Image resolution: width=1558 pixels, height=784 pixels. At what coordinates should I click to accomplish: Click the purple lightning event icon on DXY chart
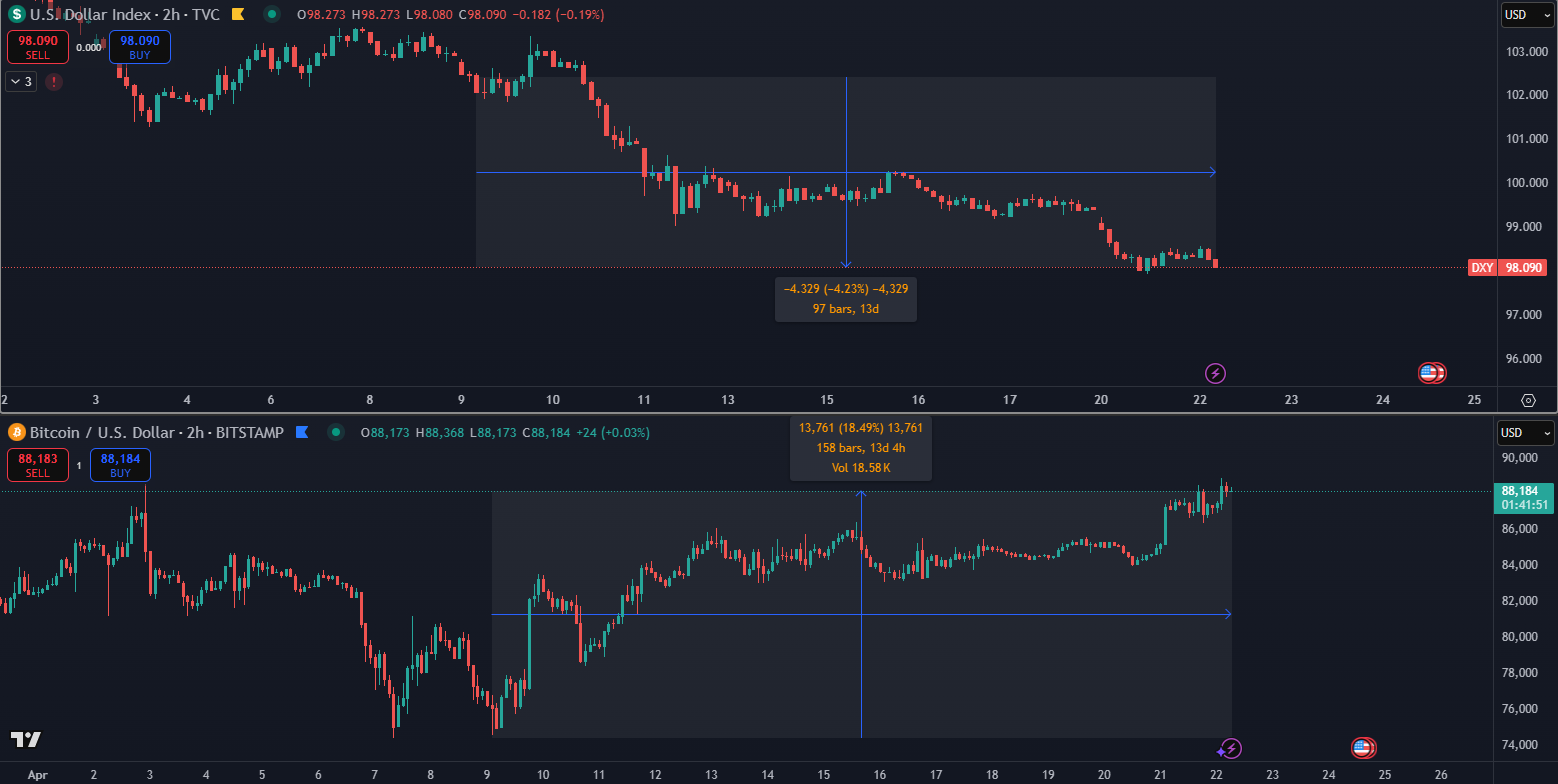click(x=1216, y=373)
